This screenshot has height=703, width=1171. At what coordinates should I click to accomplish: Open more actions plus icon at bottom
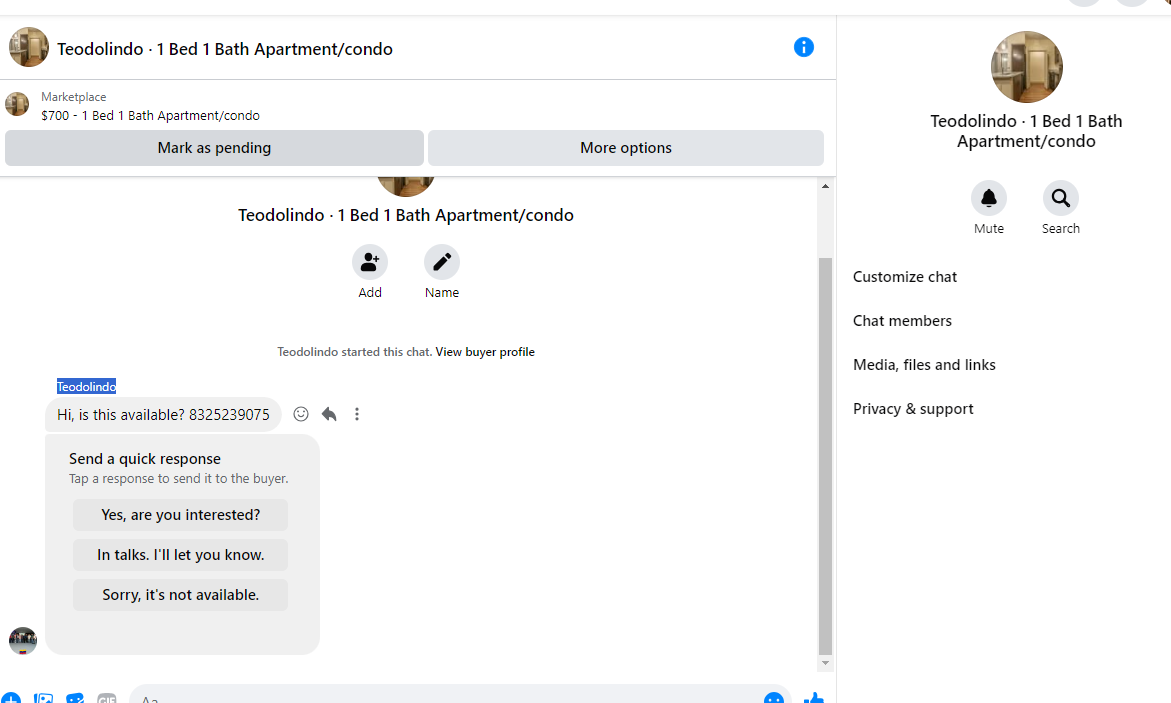(10, 699)
